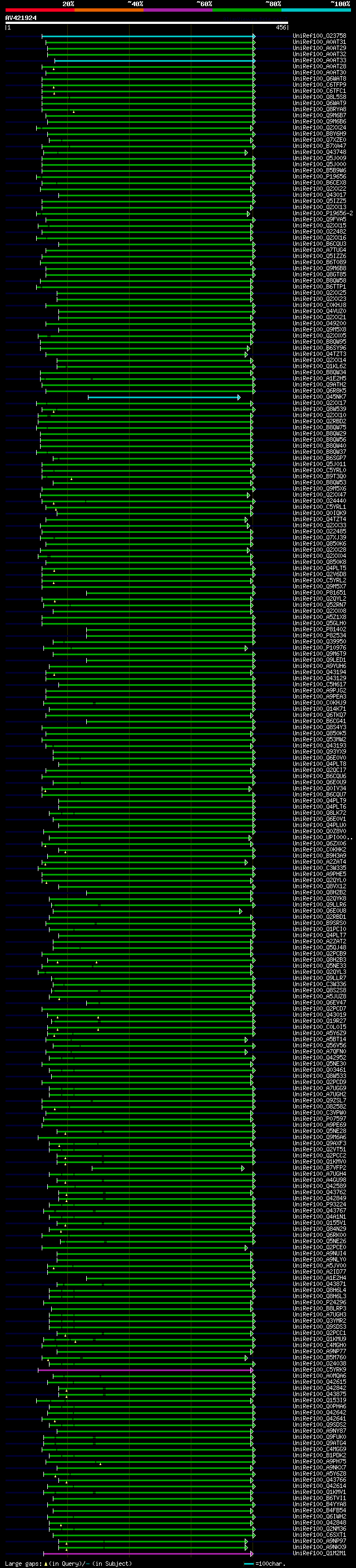Open hit UniRef100_Q93YX9

319,752
